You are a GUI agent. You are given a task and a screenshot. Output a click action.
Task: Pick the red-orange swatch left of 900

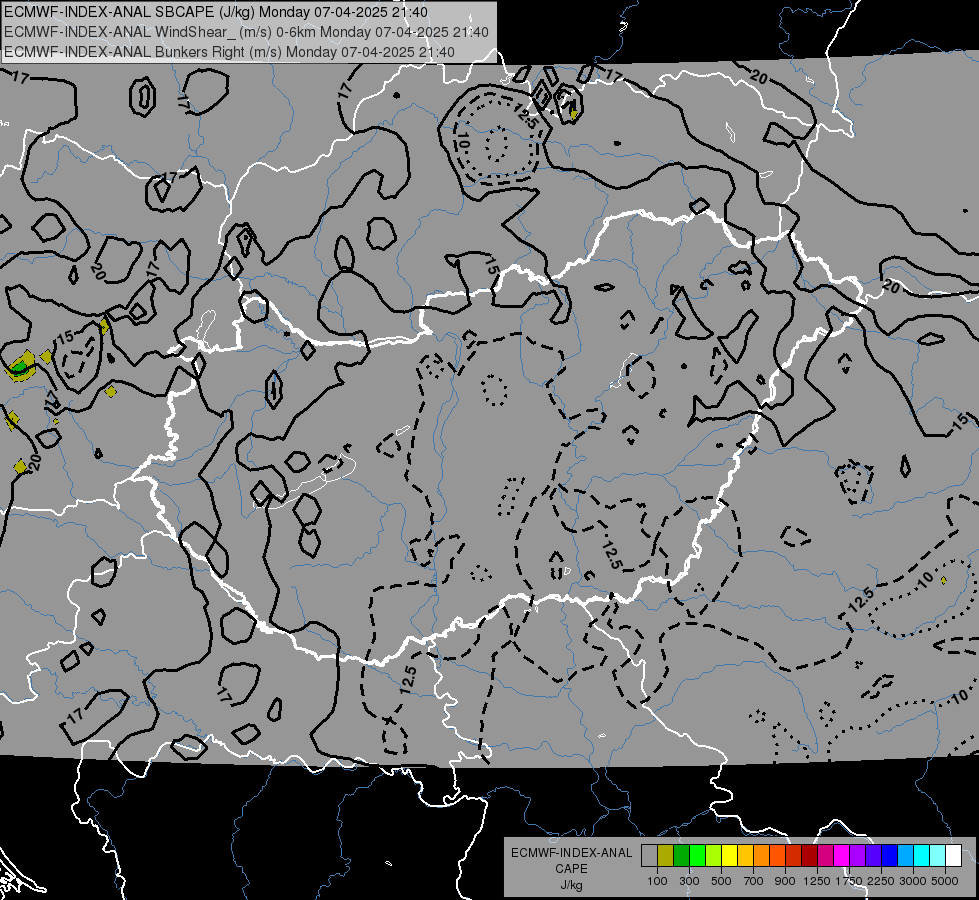click(x=777, y=856)
